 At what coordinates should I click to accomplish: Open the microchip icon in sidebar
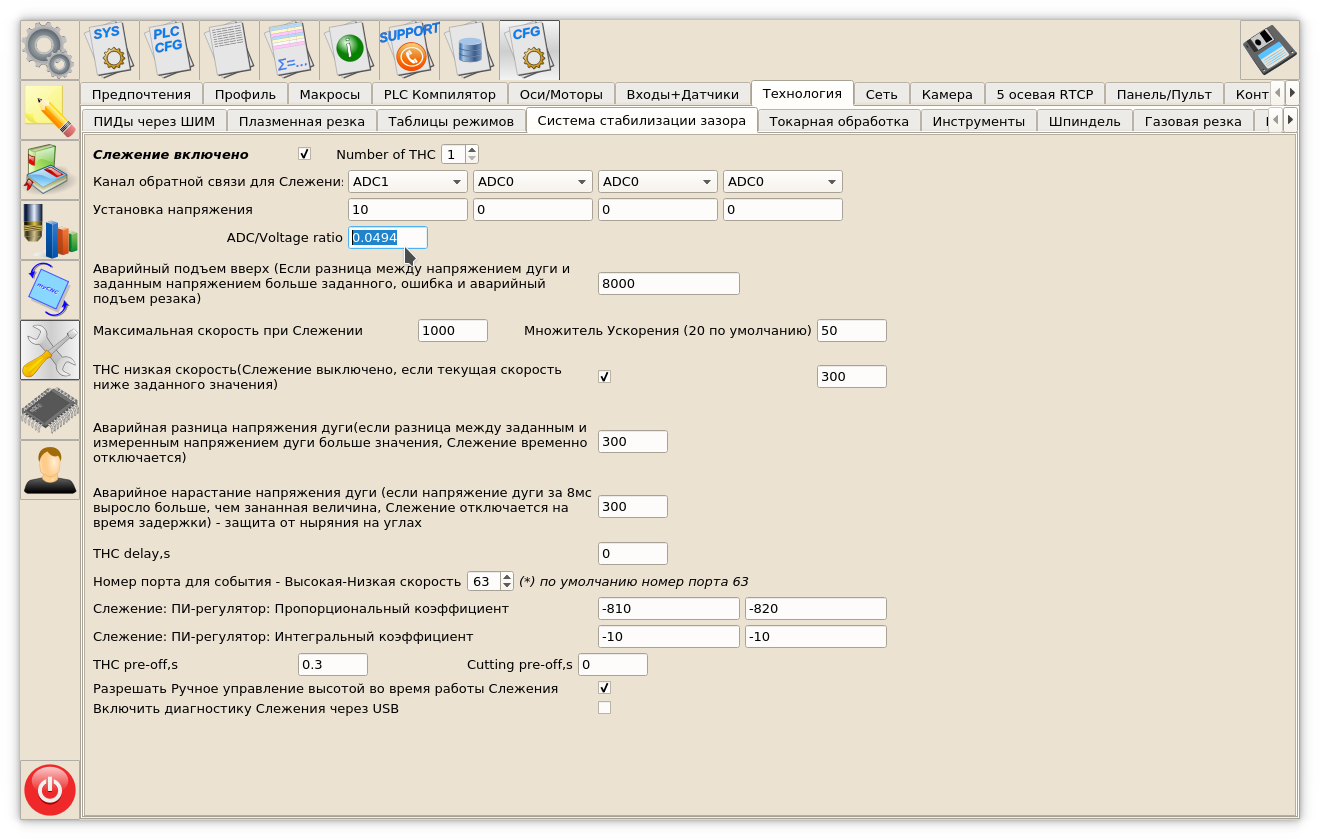50,410
